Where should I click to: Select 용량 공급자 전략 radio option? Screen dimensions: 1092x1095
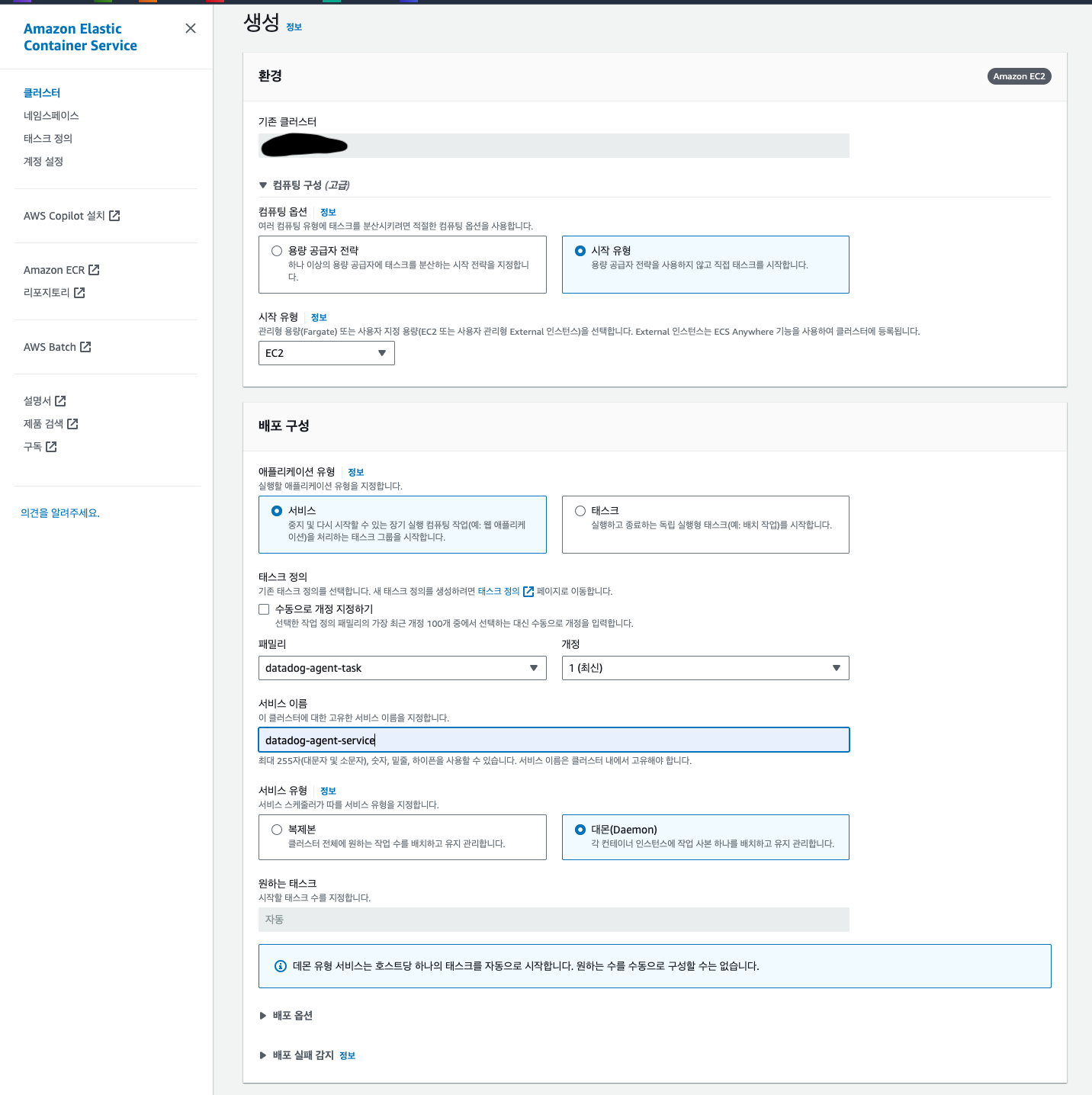pyautogui.click(x=277, y=250)
